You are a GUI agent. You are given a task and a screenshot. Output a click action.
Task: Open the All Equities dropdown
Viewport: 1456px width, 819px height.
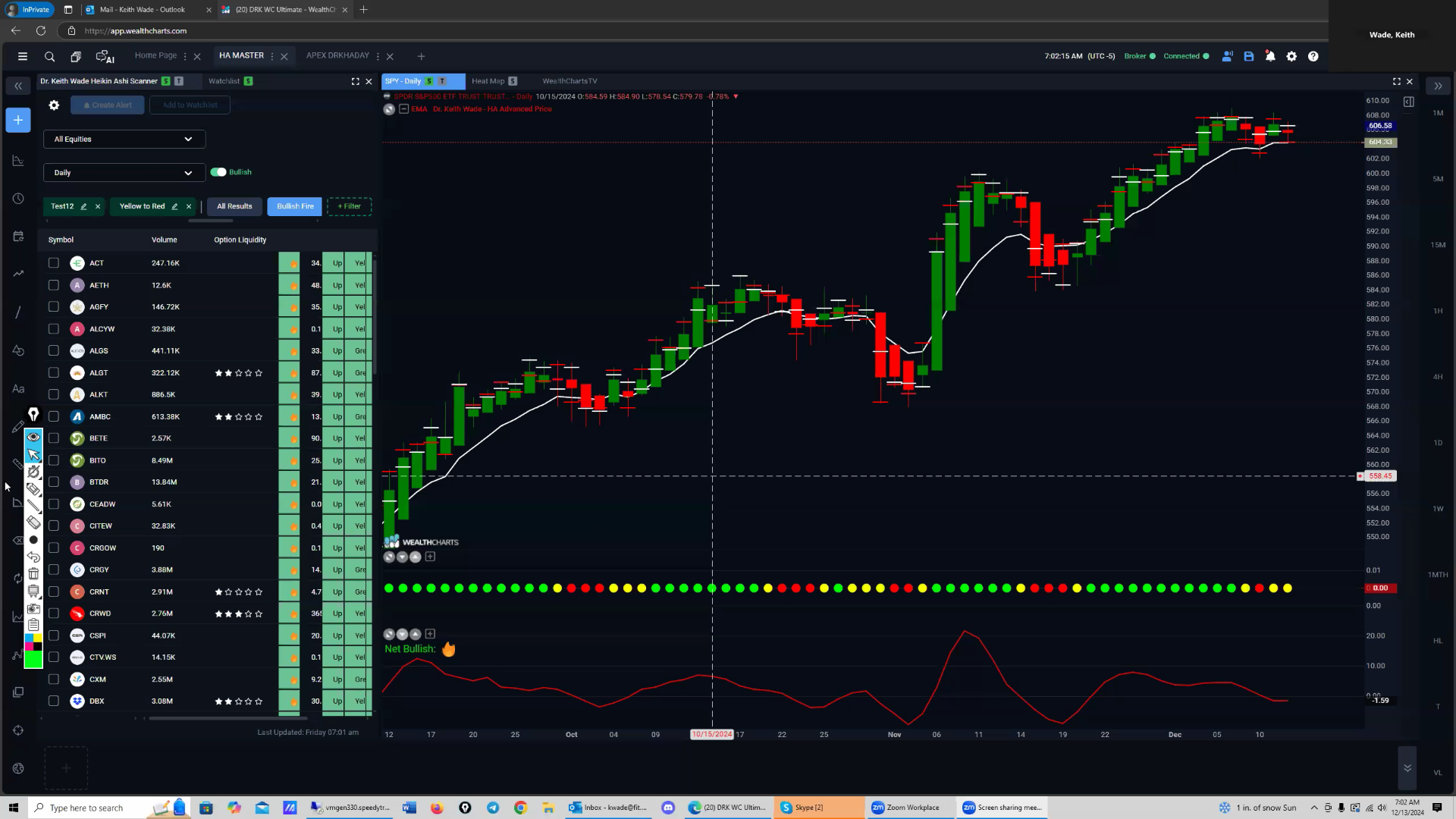[124, 139]
